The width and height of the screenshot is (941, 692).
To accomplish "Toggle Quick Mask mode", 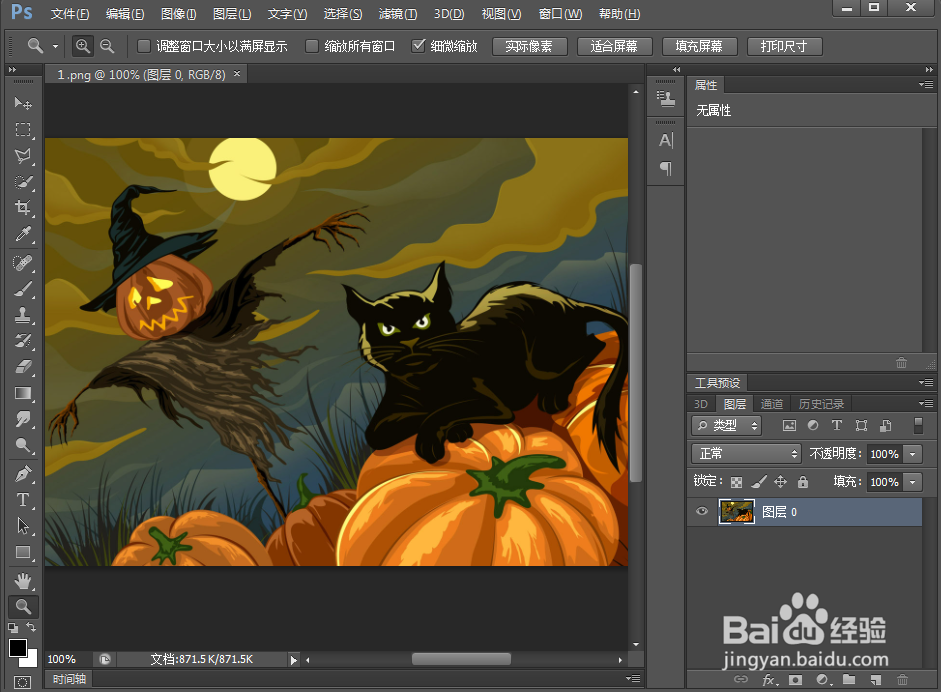I will [x=22, y=682].
